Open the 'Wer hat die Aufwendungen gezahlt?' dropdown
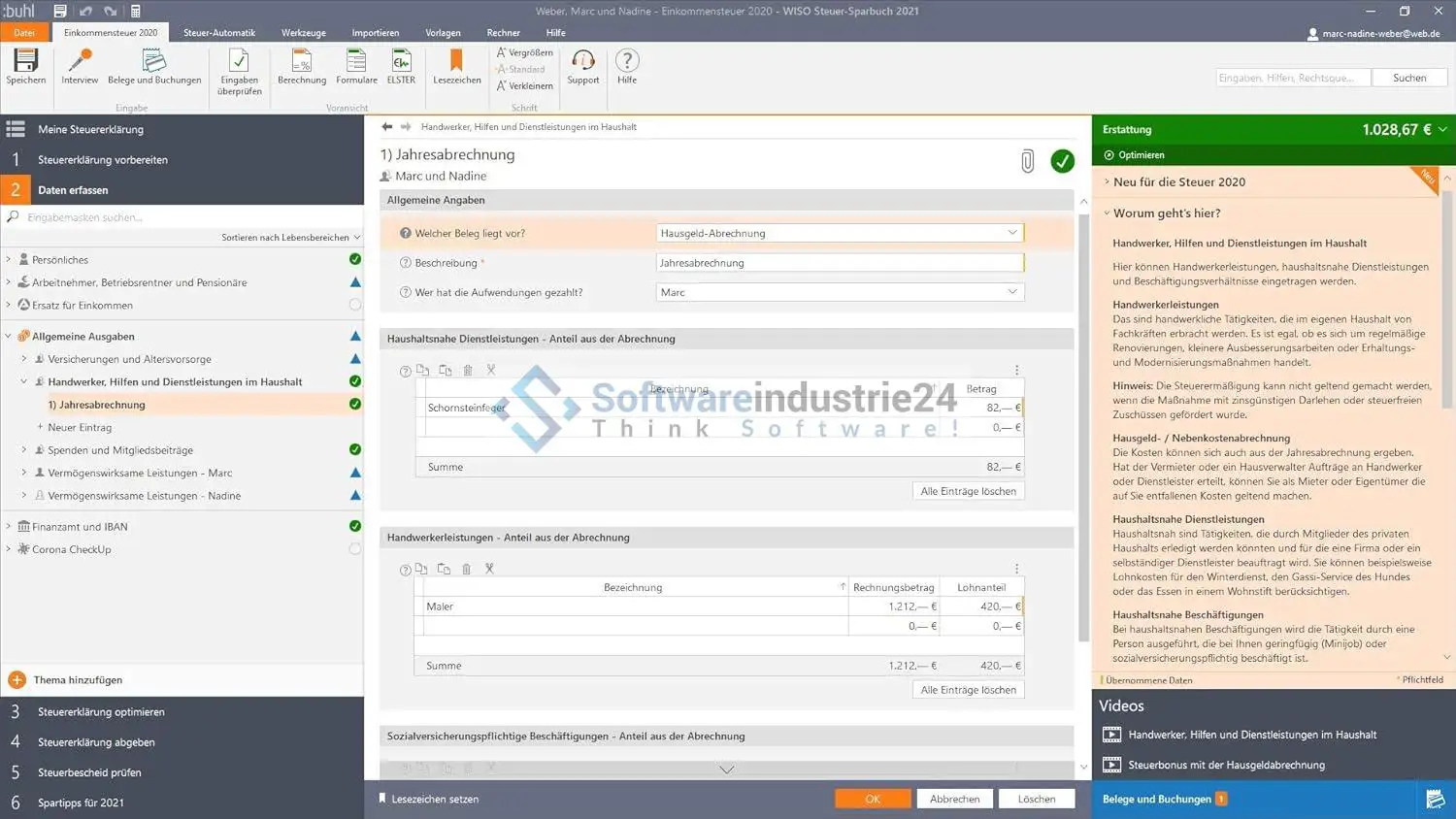Viewport: 1456px width, 819px height. click(839, 292)
